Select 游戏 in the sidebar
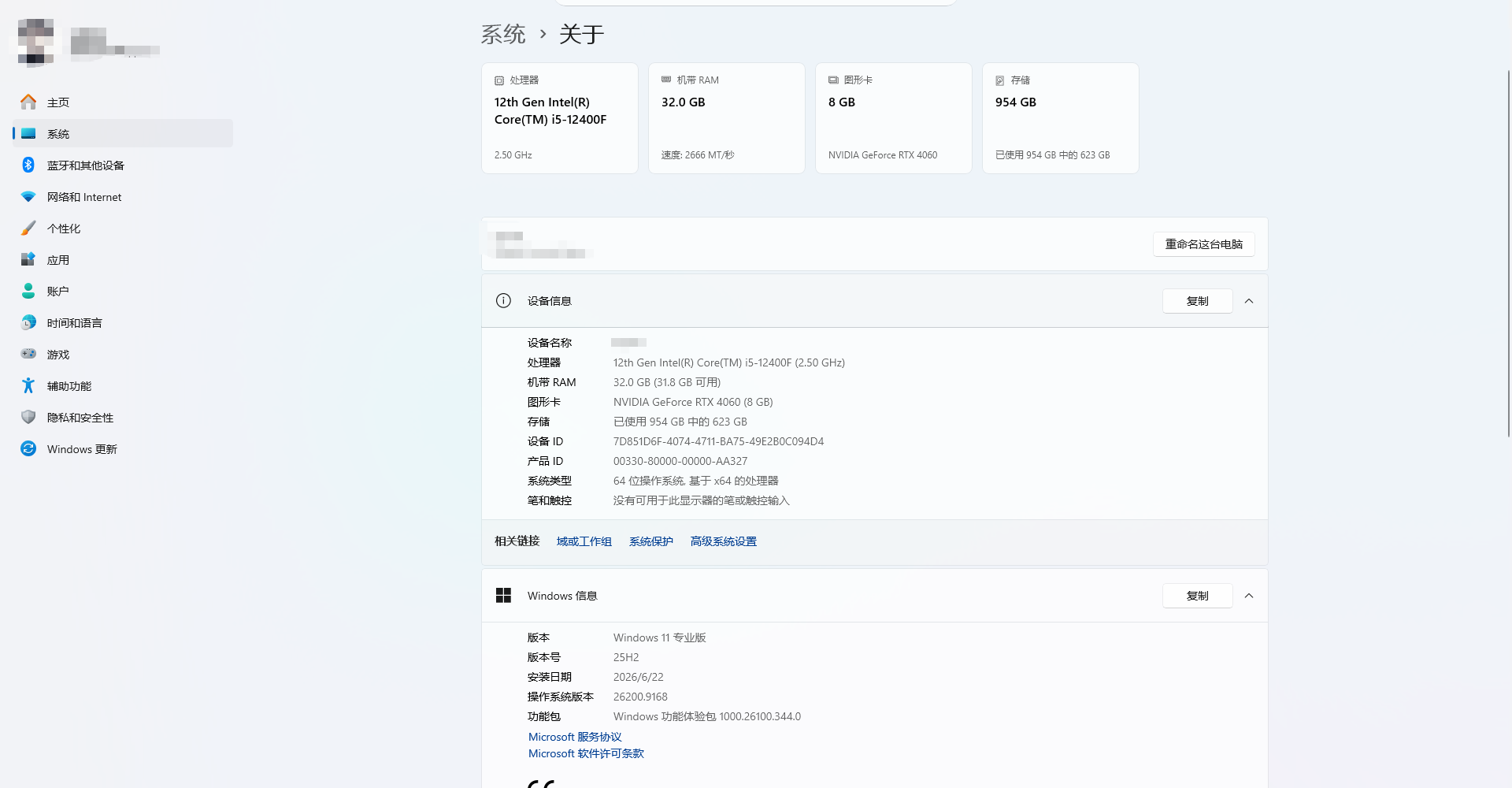Image resolution: width=1512 pixels, height=788 pixels. [123, 354]
